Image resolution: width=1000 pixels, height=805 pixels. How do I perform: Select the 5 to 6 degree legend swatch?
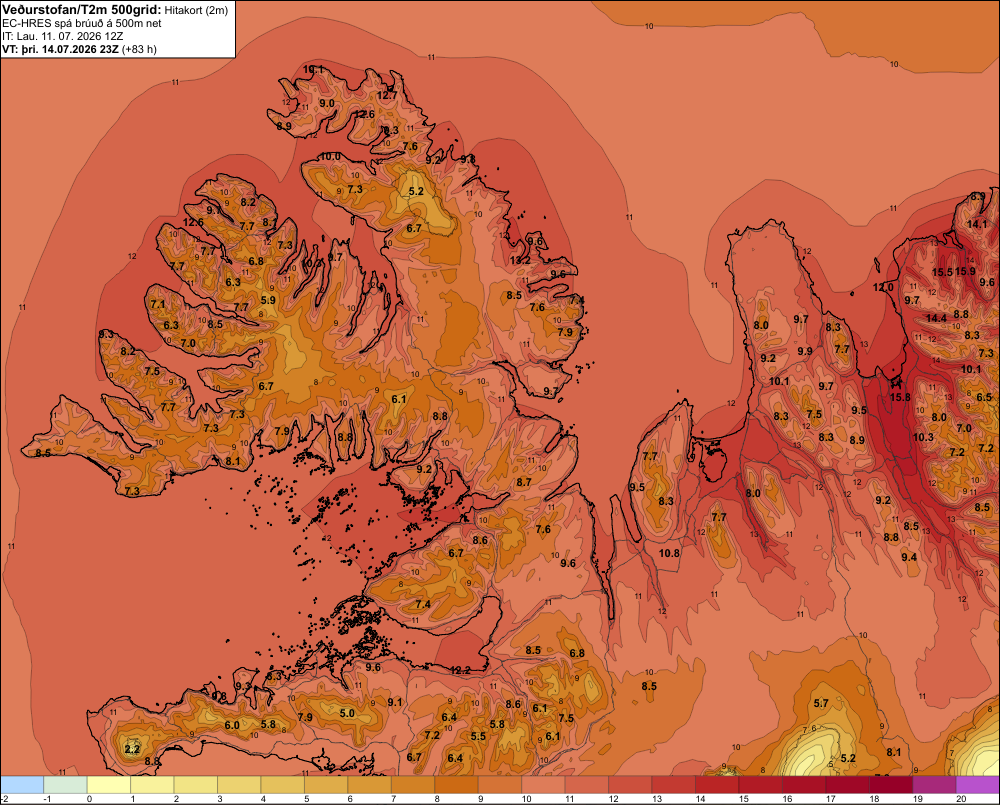(326, 784)
